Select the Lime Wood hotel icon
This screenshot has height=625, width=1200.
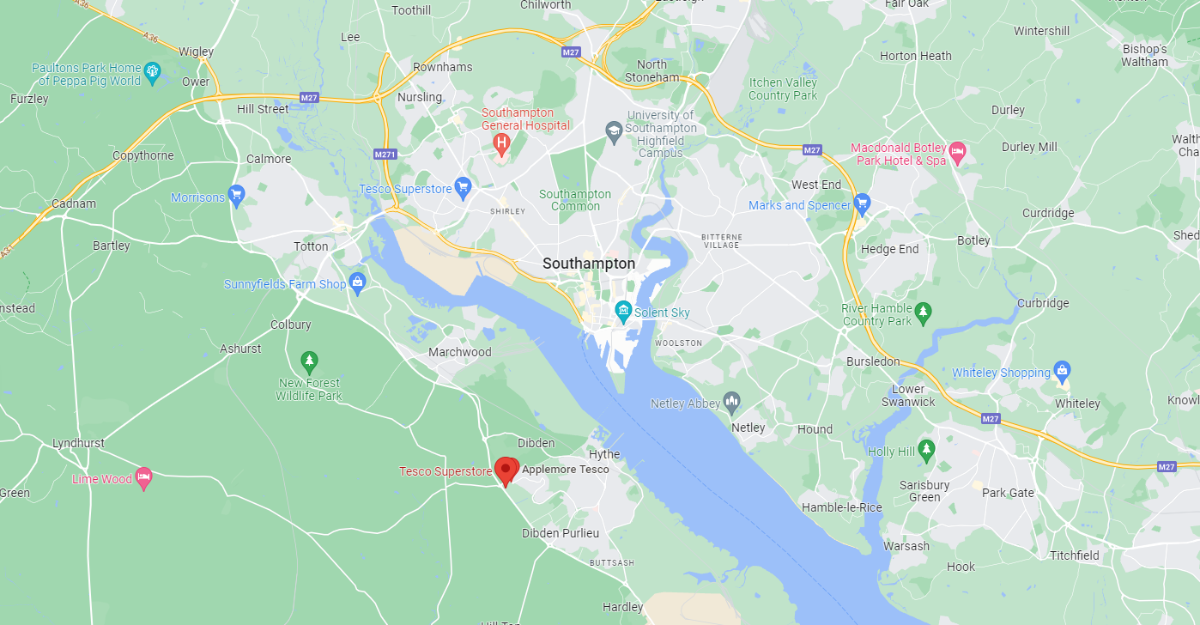pyautogui.click(x=143, y=476)
